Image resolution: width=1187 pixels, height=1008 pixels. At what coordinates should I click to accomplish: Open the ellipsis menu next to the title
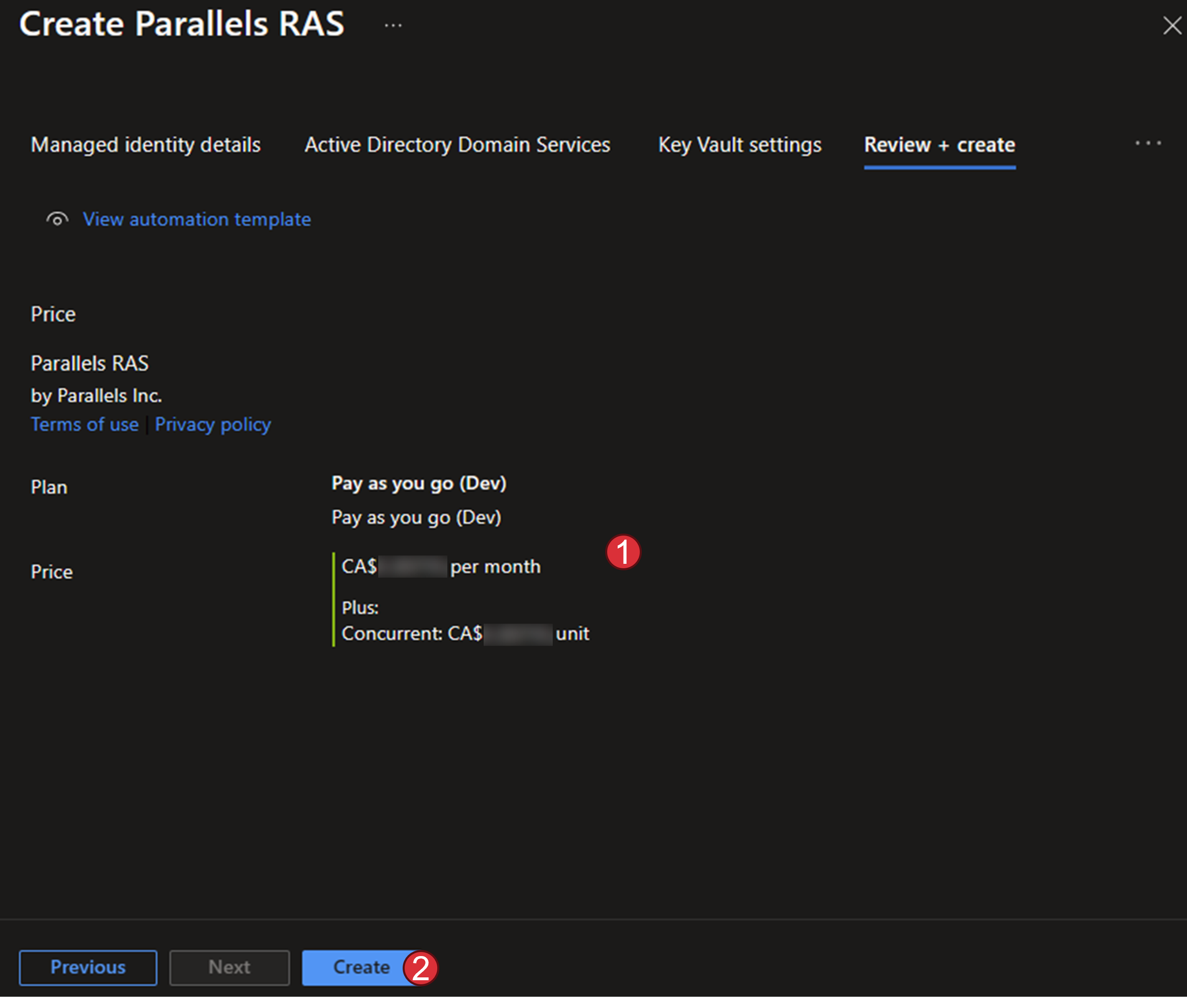(x=393, y=26)
